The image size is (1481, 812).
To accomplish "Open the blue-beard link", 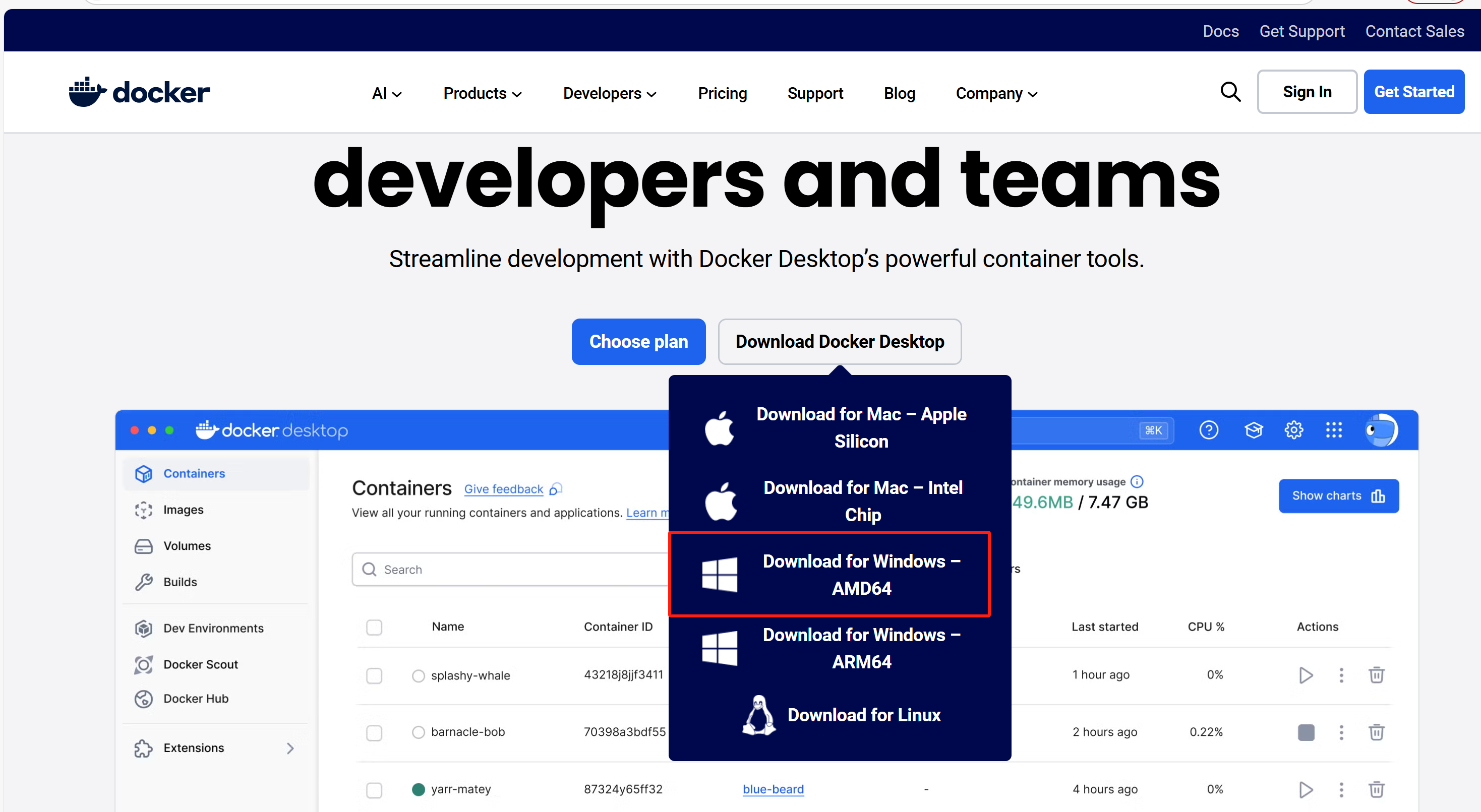I will tap(773, 790).
